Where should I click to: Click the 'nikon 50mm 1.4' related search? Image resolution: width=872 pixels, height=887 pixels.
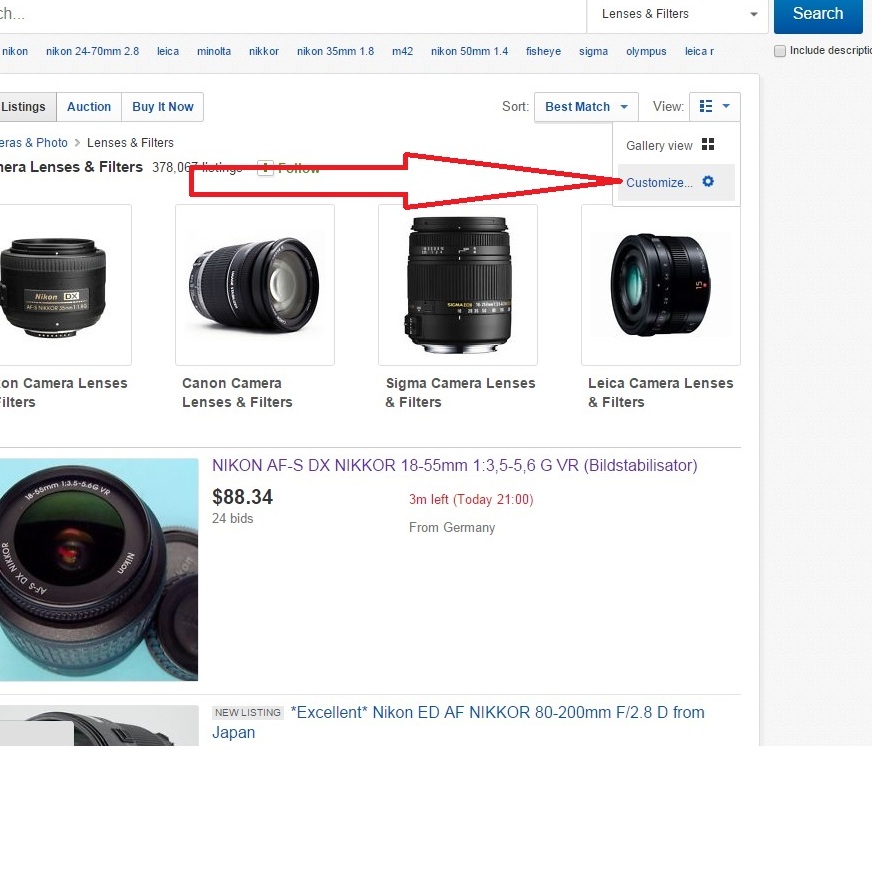470,51
